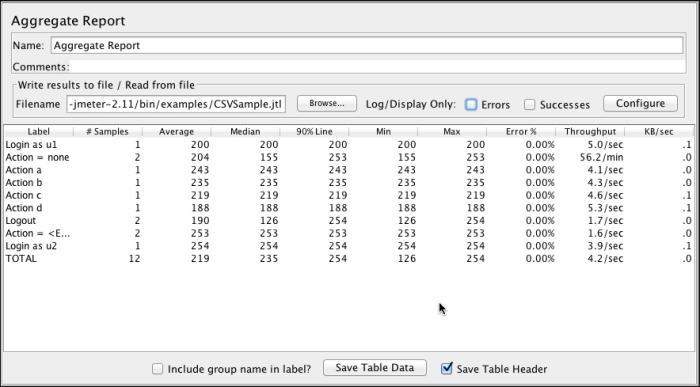The image size is (700, 387).
Task: Tick the Successes checkbox
Action: [529, 104]
